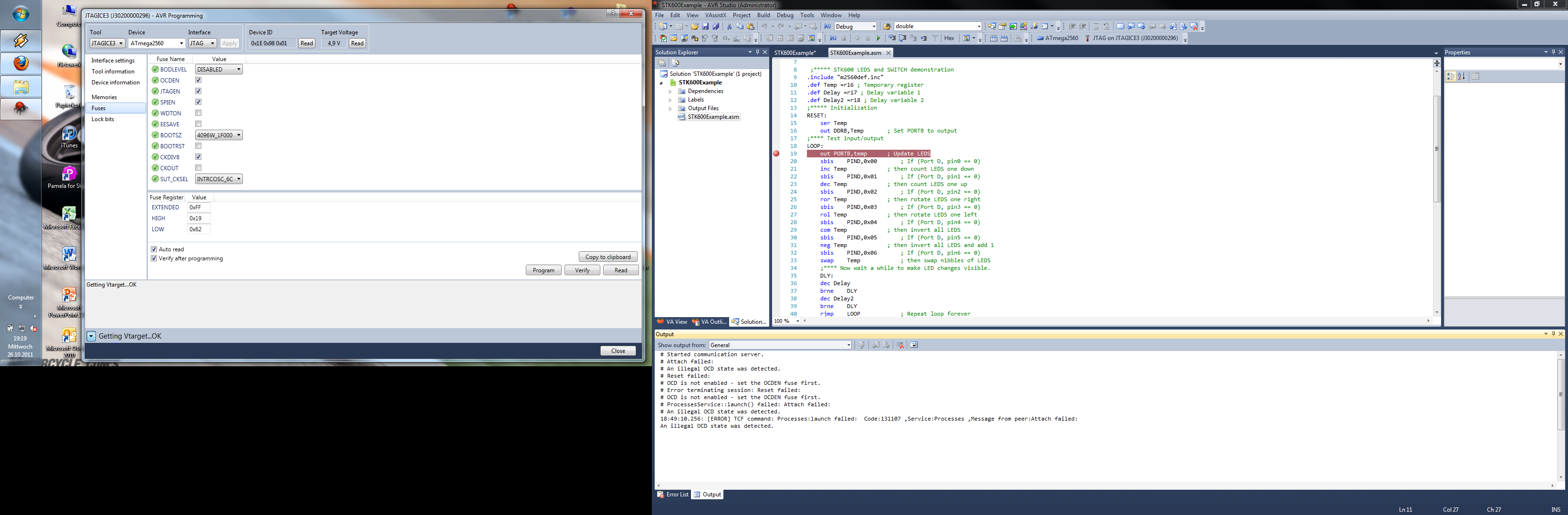Click the Stop Debugging square icon

(x=844, y=38)
